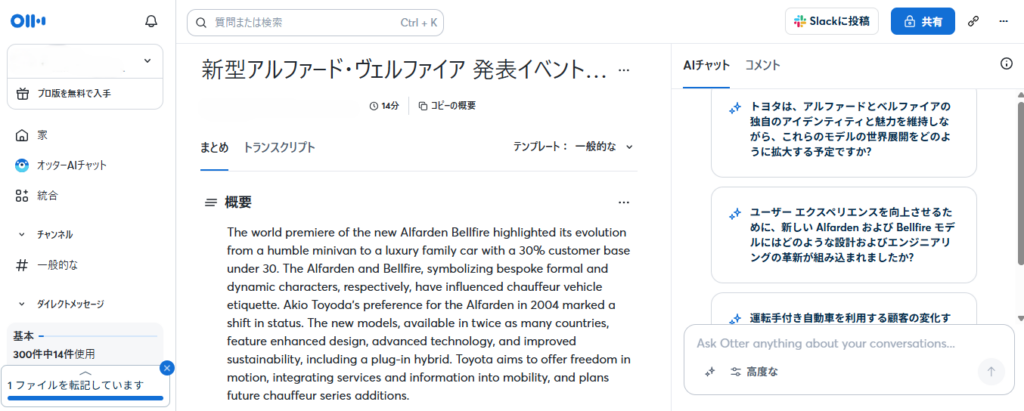Click the copy link icon
Viewport: 1024px width, 411px height.
tap(973, 21)
